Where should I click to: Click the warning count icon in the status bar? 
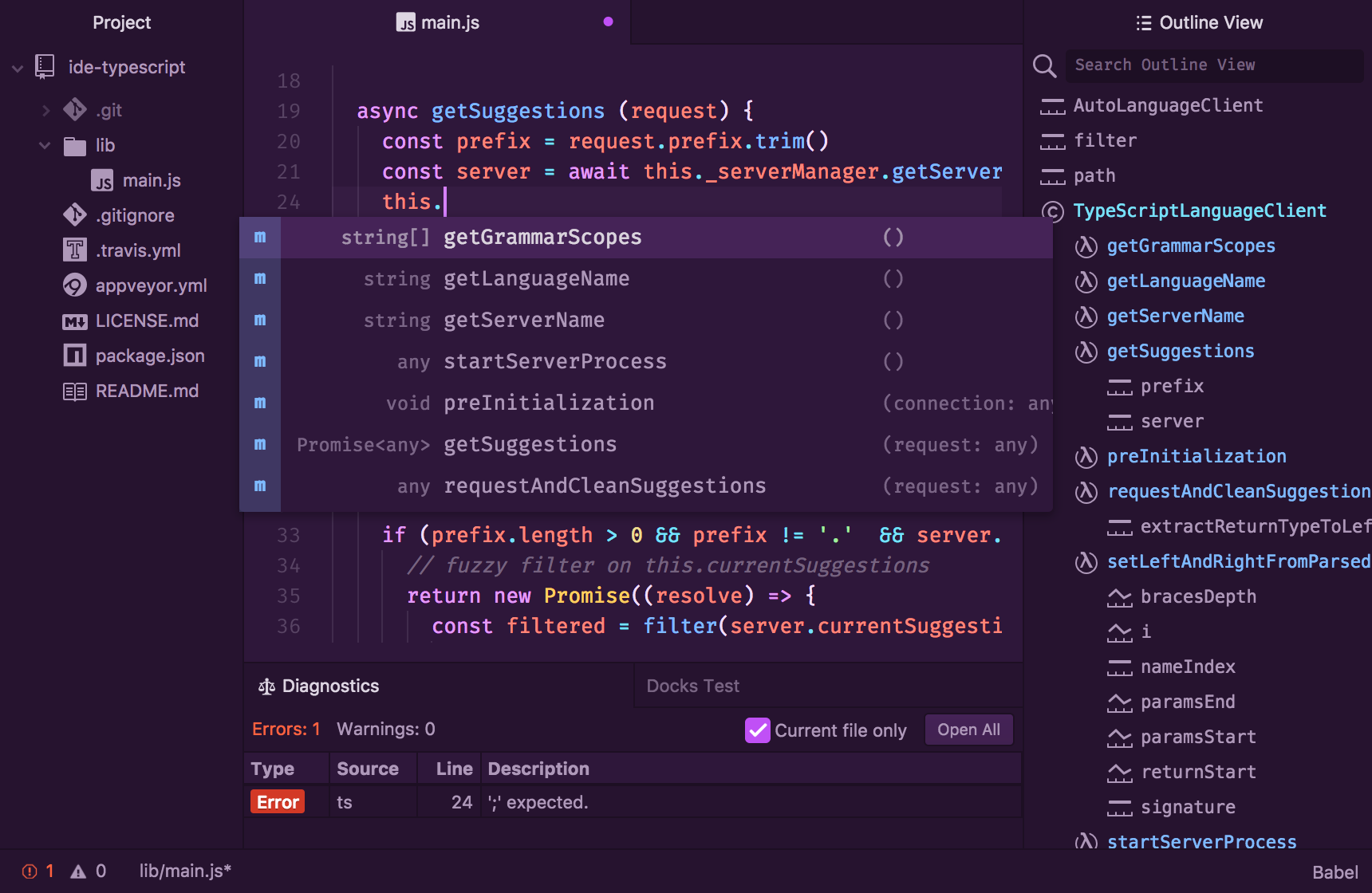click(78, 871)
